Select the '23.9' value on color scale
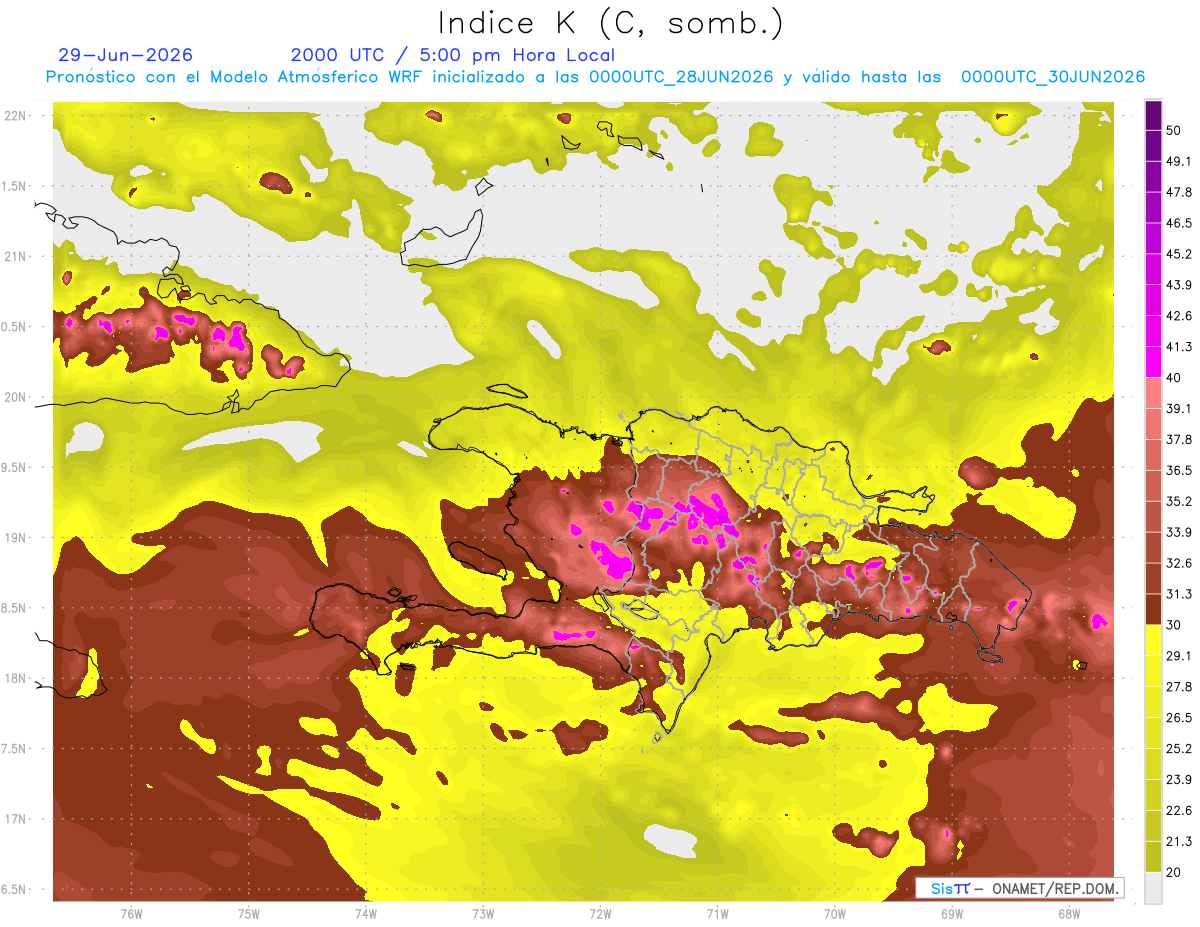The width and height of the screenshot is (1200, 927). click(1178, 780)
